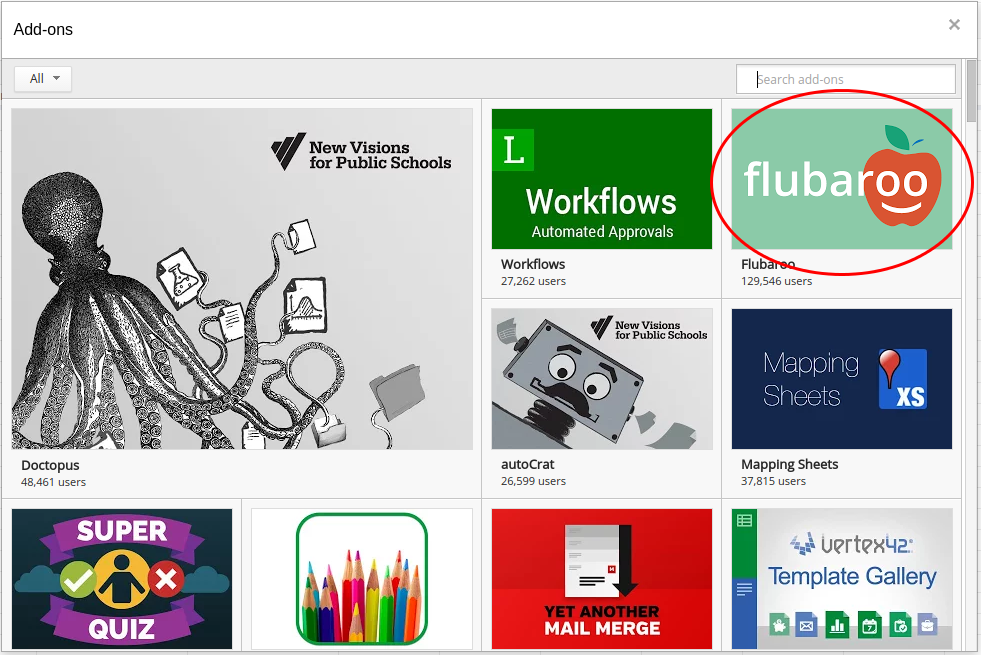Click the 37,815 users text under Mapping Sheets
Viewport: 981px width, 655px height.
773,481
